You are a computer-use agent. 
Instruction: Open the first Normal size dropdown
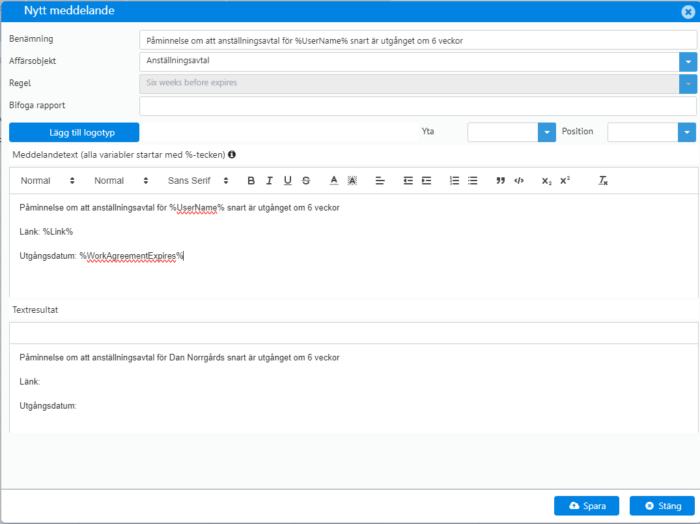point(47,180)
